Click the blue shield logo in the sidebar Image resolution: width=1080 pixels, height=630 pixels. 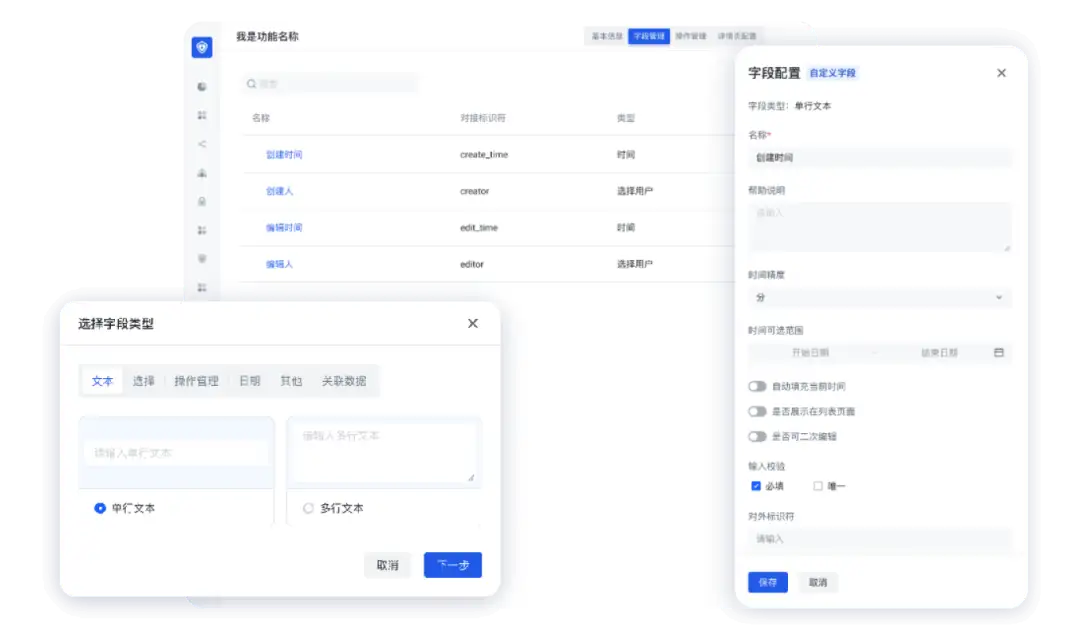(202, 47)
